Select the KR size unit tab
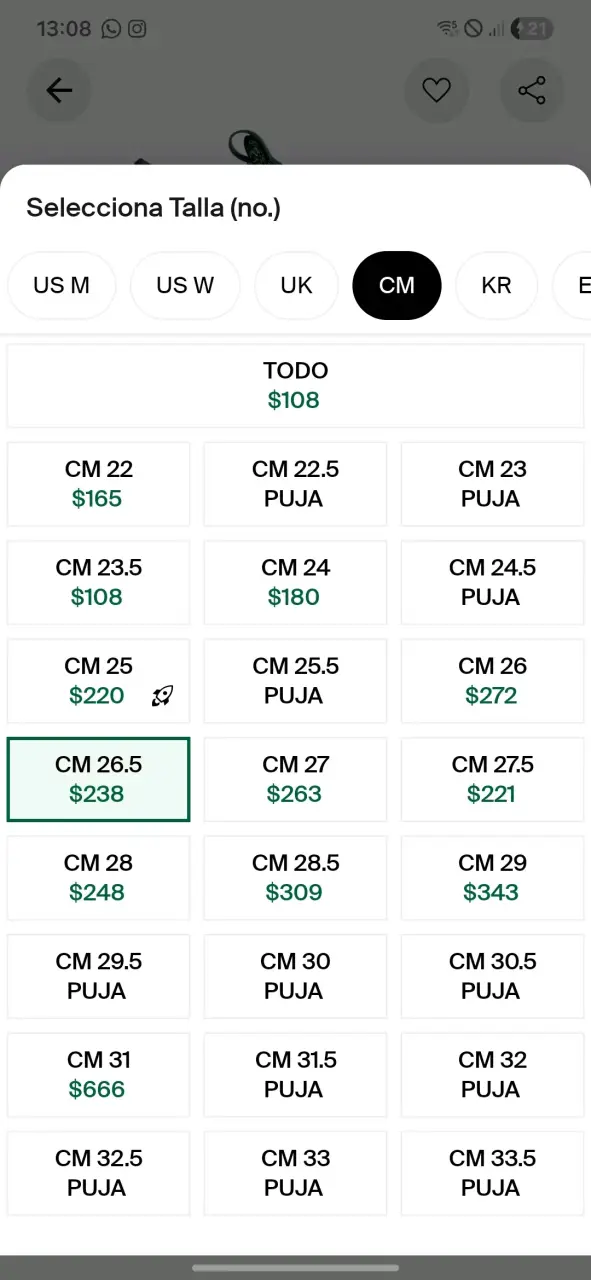Screen dimensions: 591x1280 pyautogui.click(x=496, y=285)
